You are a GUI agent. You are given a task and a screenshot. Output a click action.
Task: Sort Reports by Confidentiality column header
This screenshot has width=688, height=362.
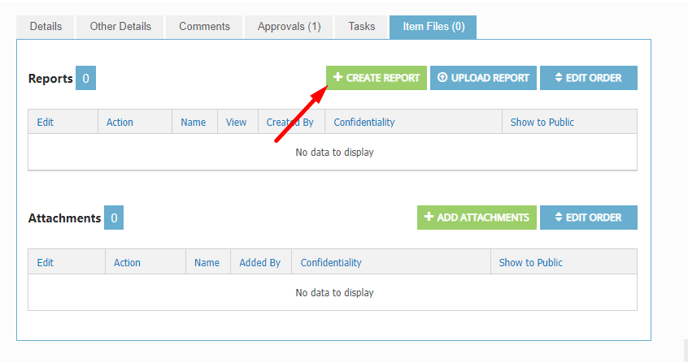[364, 122]
